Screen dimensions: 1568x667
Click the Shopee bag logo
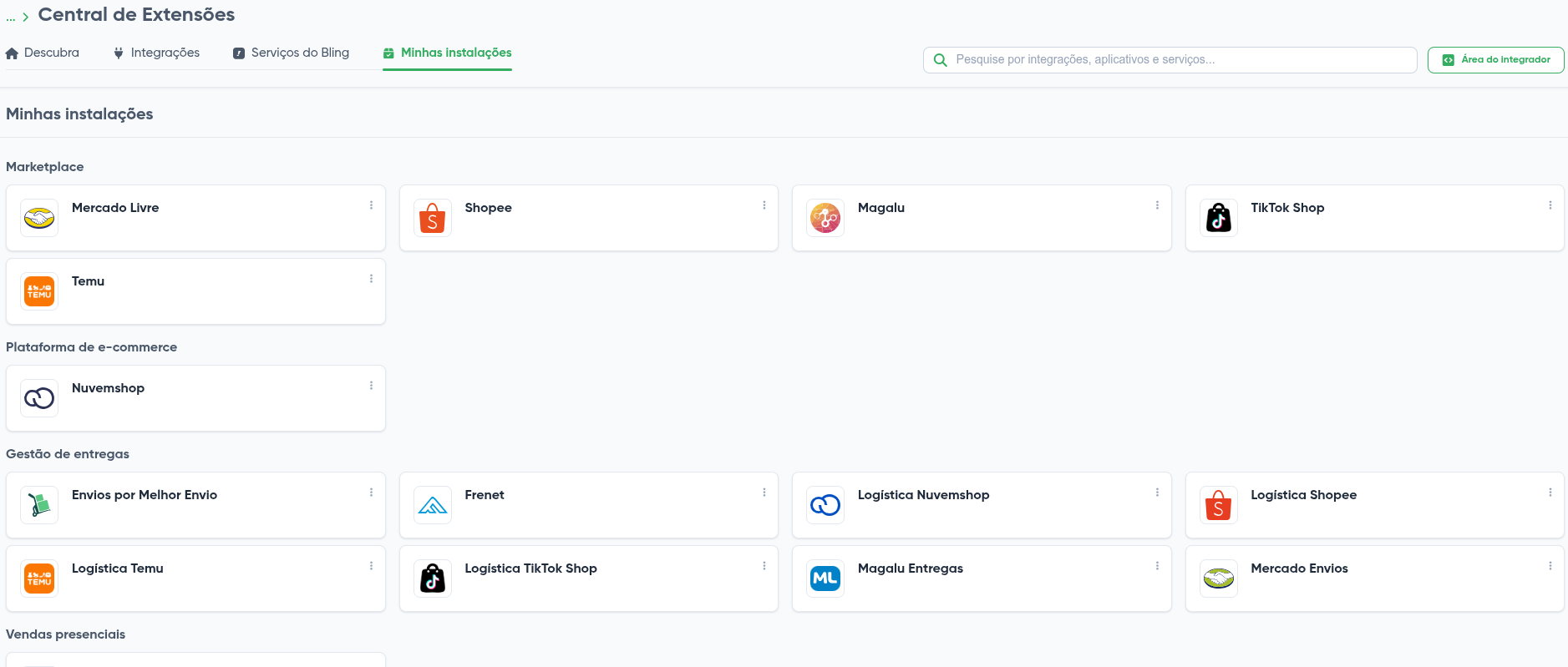(433, 218)
